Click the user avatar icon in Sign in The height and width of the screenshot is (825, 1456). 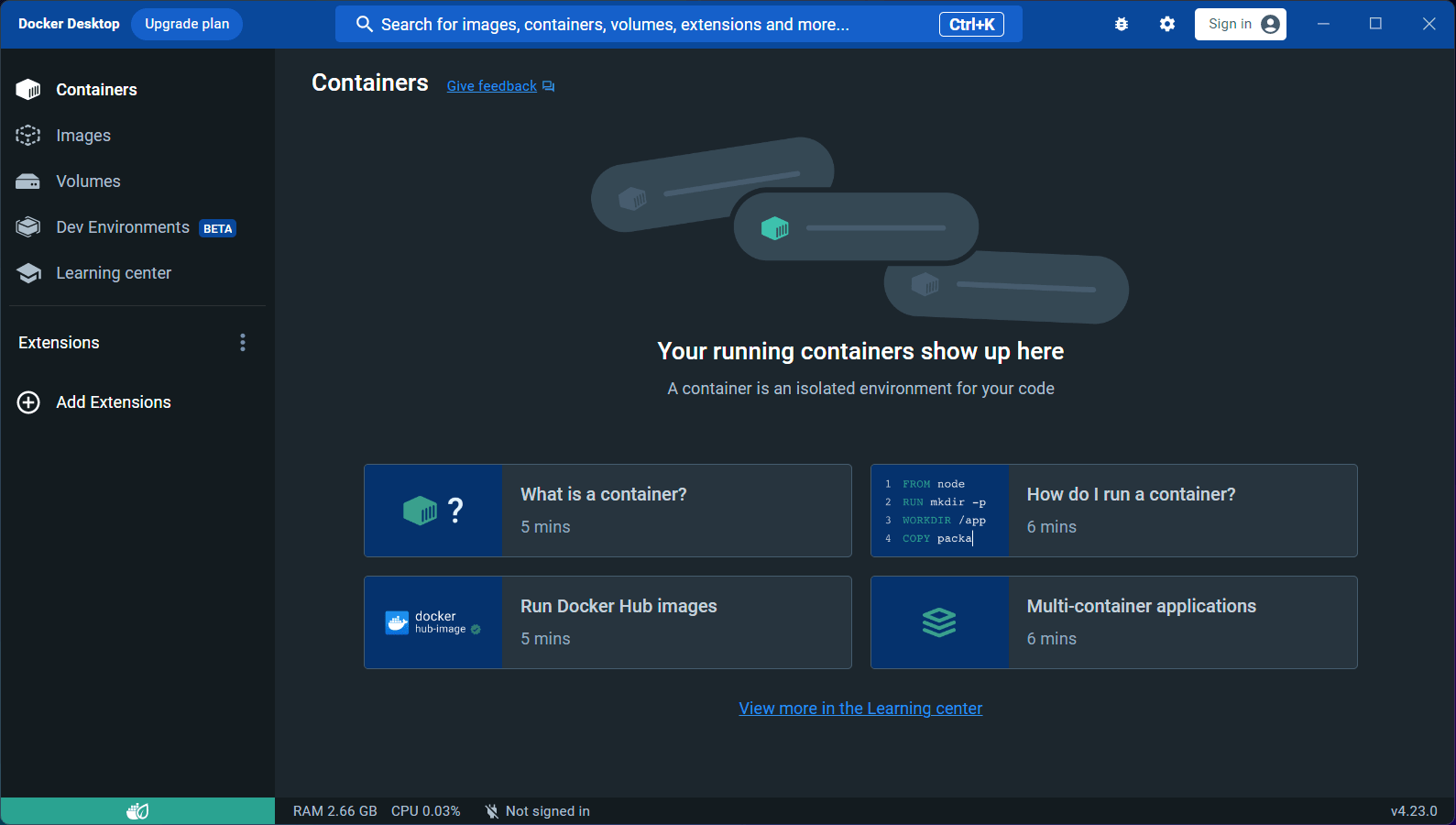(1270, 25)
